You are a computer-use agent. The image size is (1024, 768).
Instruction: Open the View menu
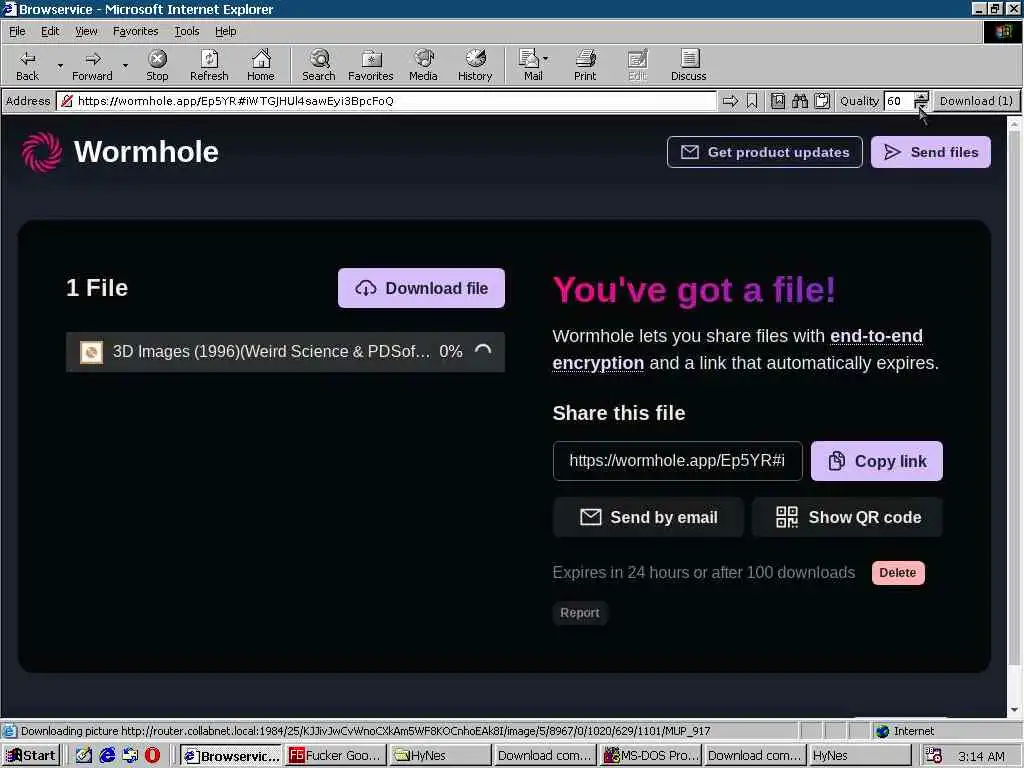pos(86,31)
